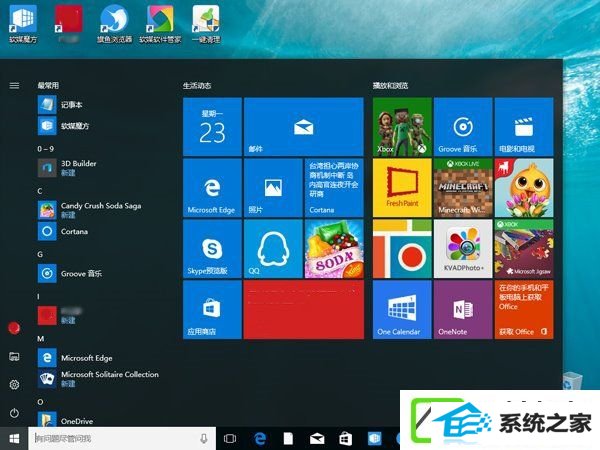Open the 应用商店 store tile
Image resolution: width=600 pixels, height=450 pixels.
(212, 310)
